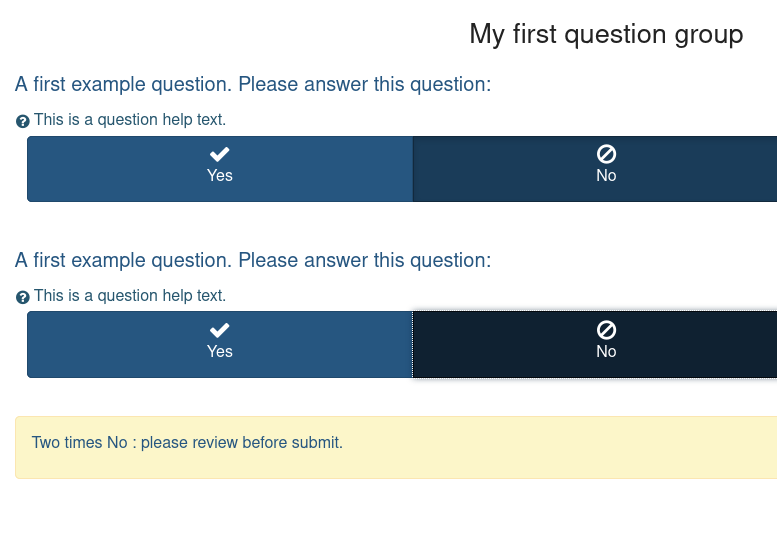Click the ban icon in the first question

pos(606,154)
